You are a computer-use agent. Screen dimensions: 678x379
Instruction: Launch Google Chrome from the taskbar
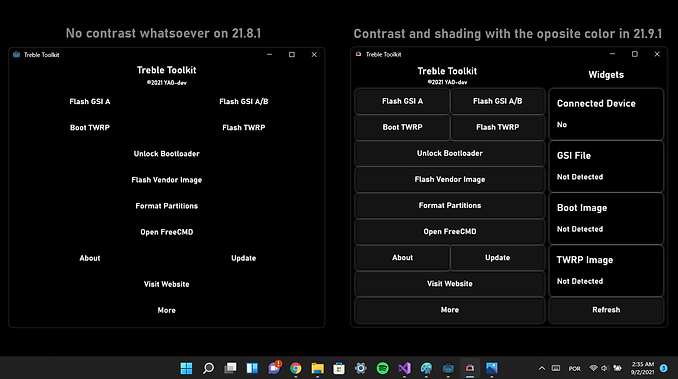296,368
